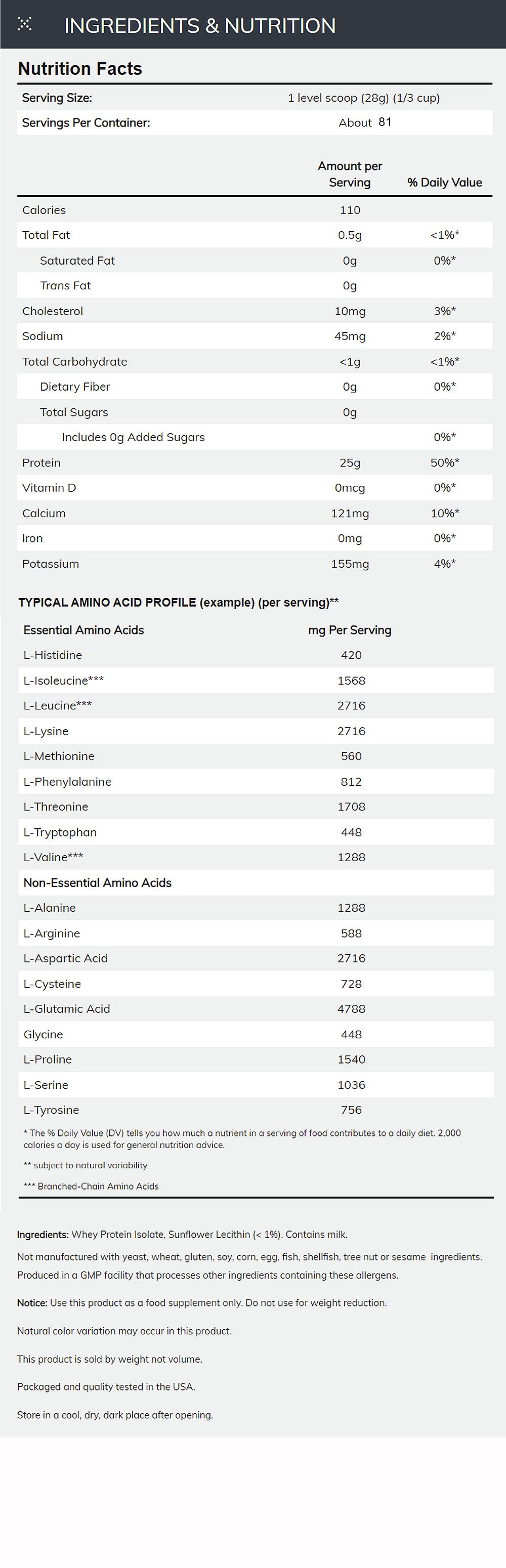Select the Potassium row label
This screenshot has width=506, height=1568.
[x=51, y=564]
